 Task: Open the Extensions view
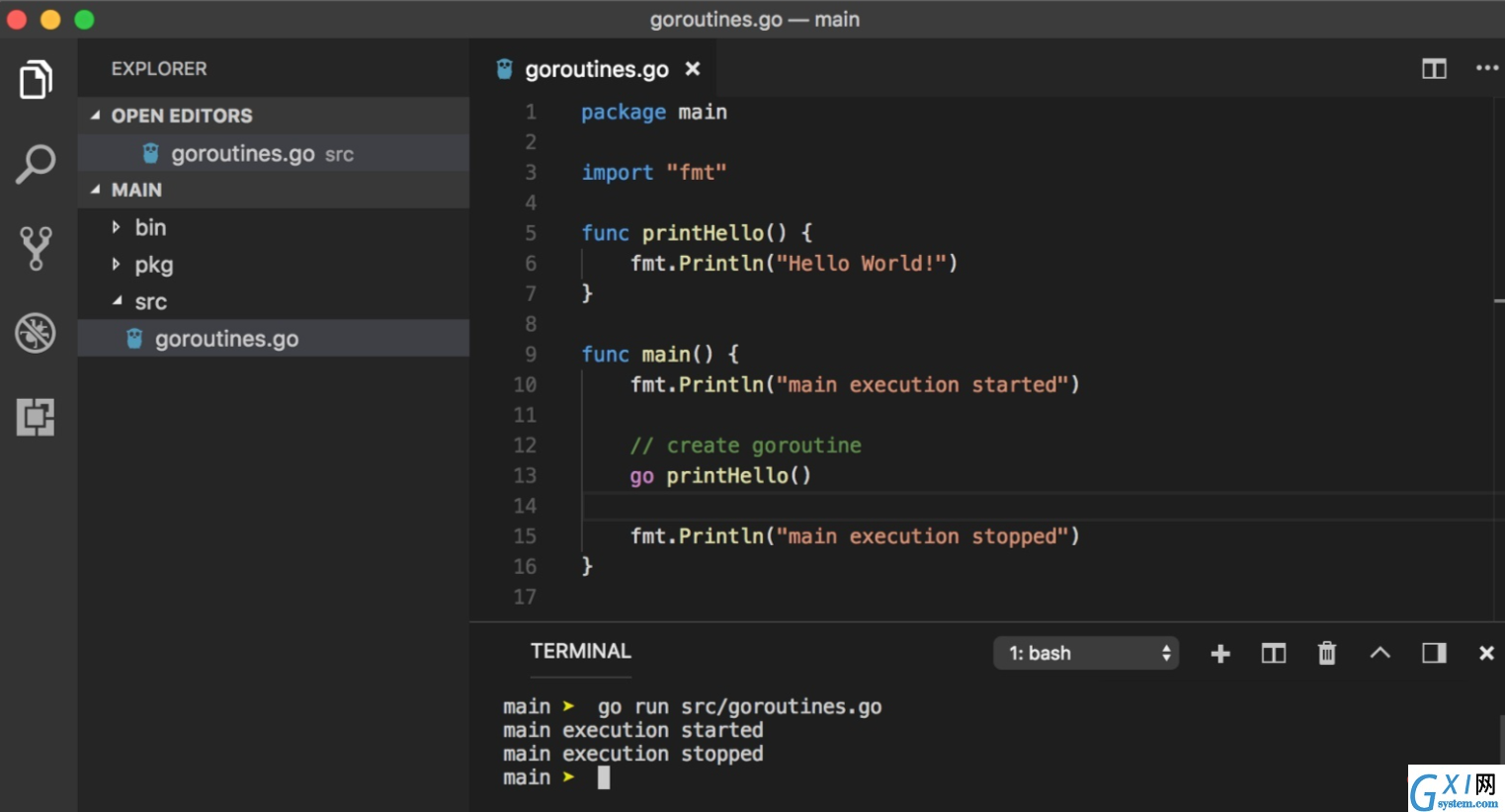36,417
